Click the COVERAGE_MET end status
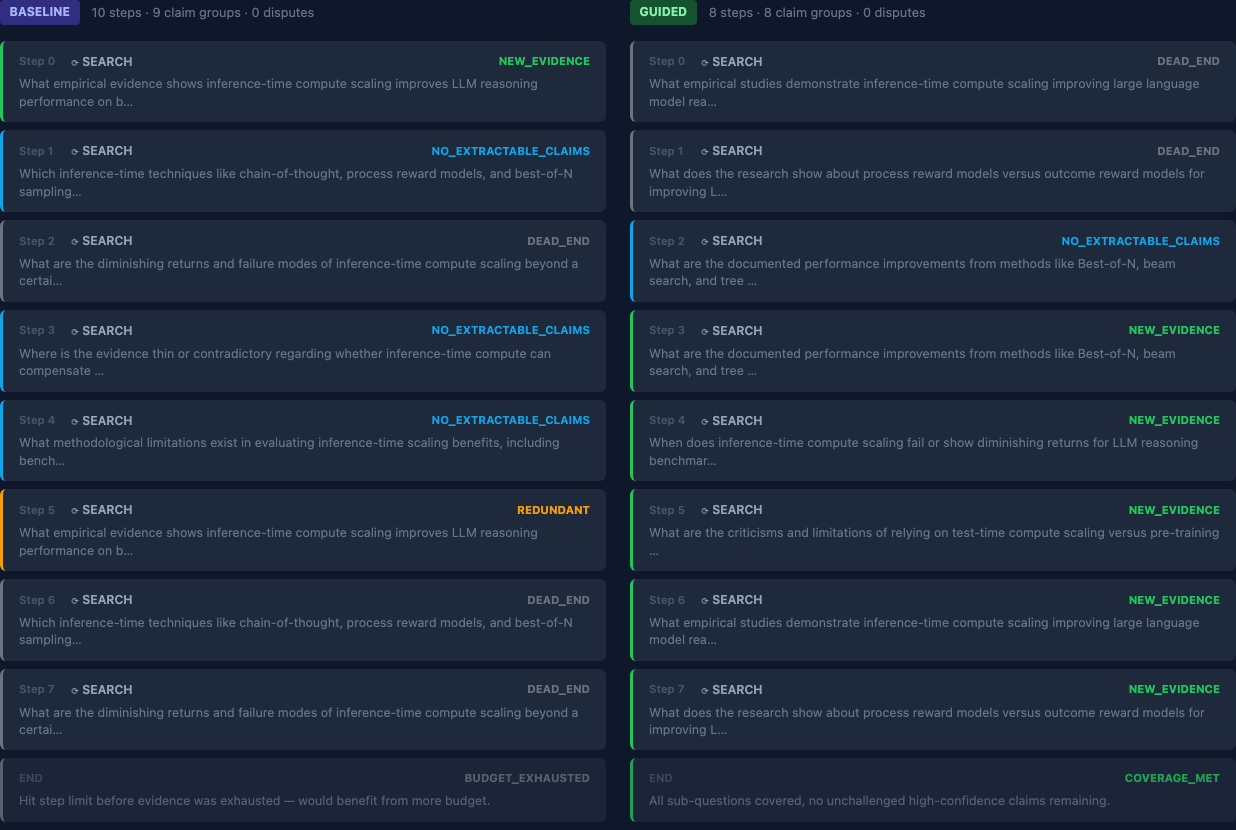 point(1172,778)
